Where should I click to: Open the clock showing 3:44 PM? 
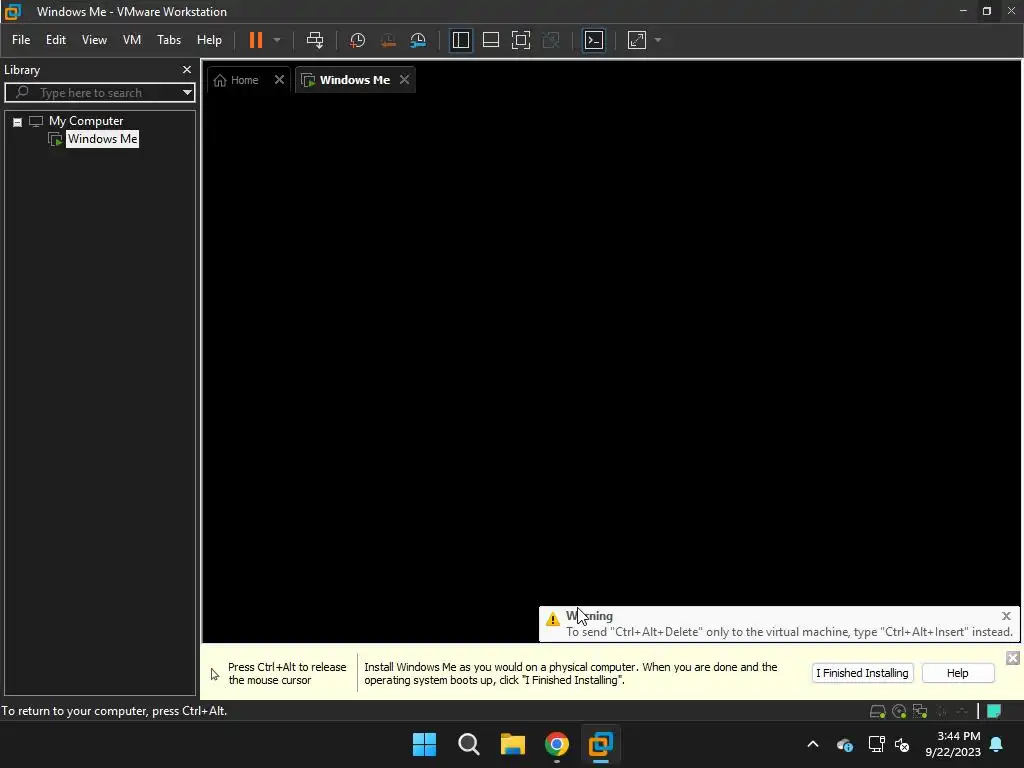[953, 744]
